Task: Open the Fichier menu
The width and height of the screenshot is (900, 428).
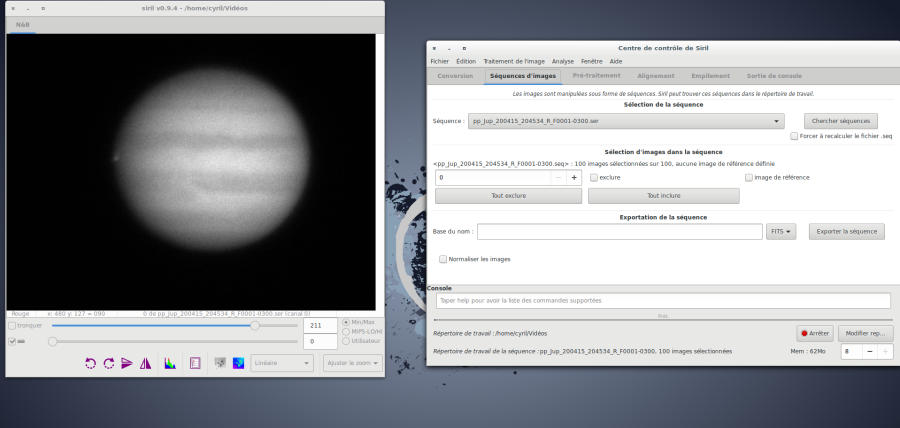Action: pos(440,61)
